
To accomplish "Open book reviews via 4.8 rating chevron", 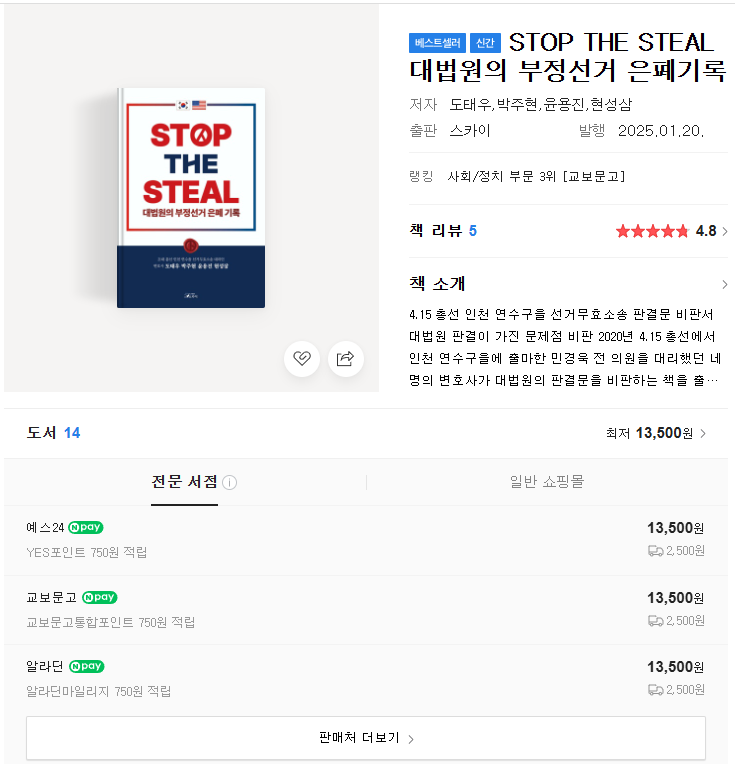I will (x=725, y=231).
